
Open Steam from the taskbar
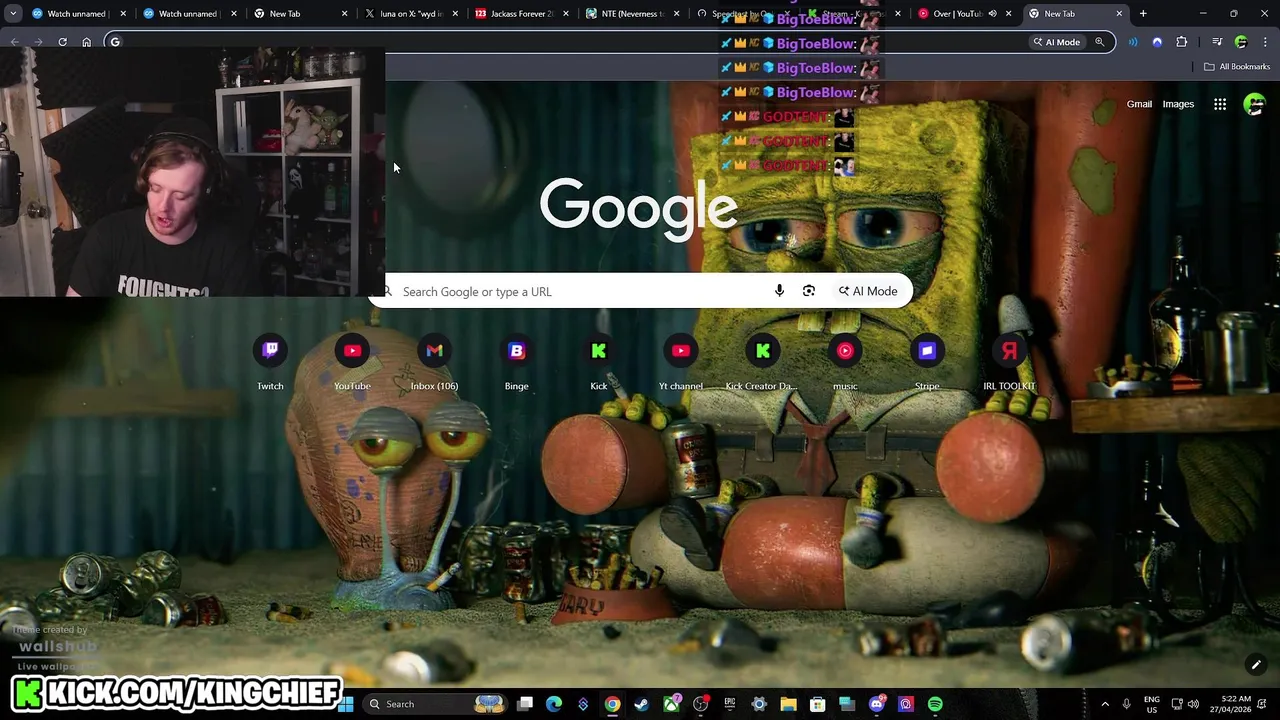[642, 704]
